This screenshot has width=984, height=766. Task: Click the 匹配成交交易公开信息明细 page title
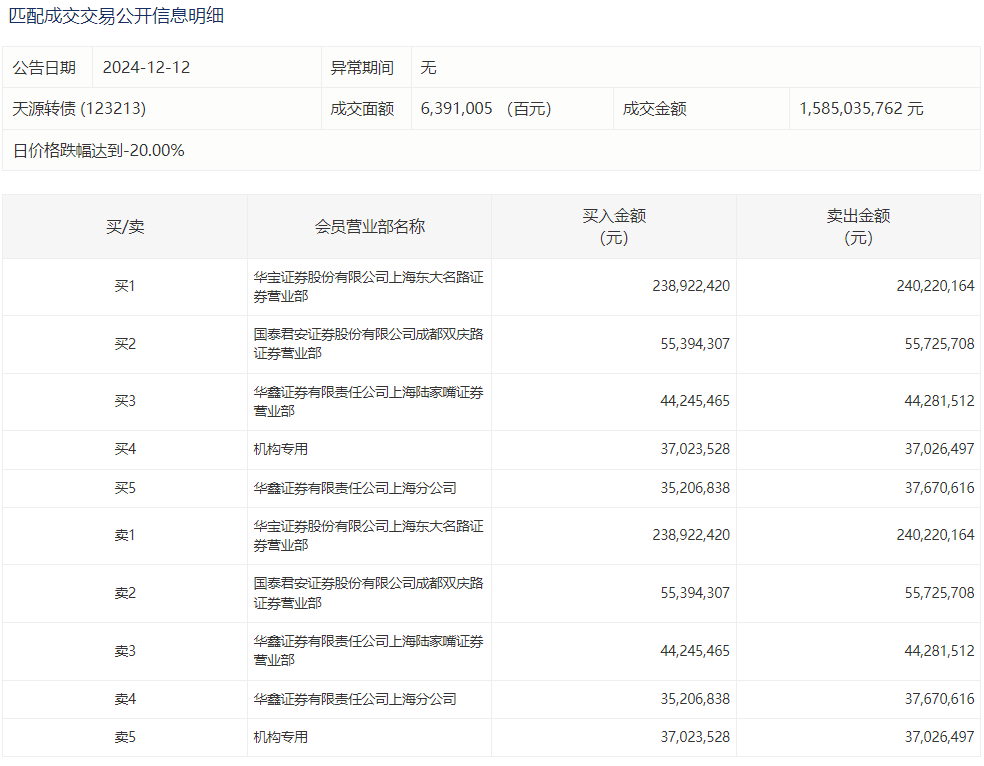116,16
